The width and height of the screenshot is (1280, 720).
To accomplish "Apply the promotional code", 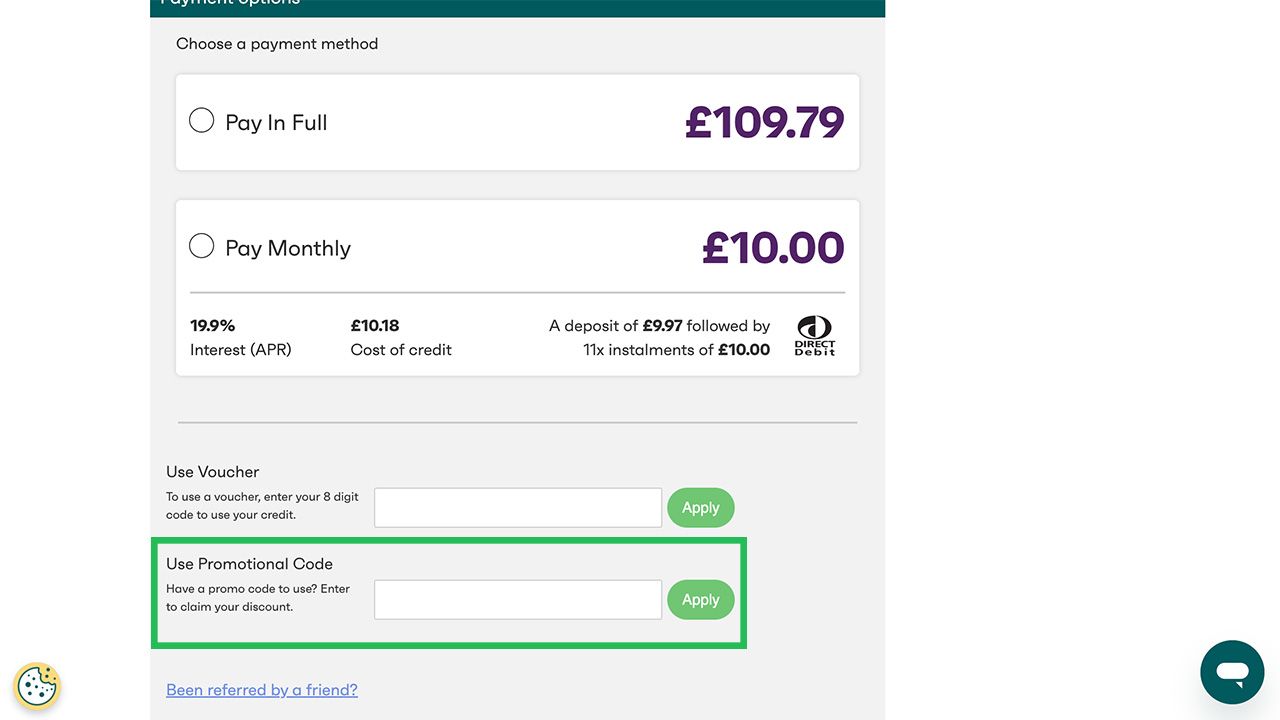I will 700,600.
